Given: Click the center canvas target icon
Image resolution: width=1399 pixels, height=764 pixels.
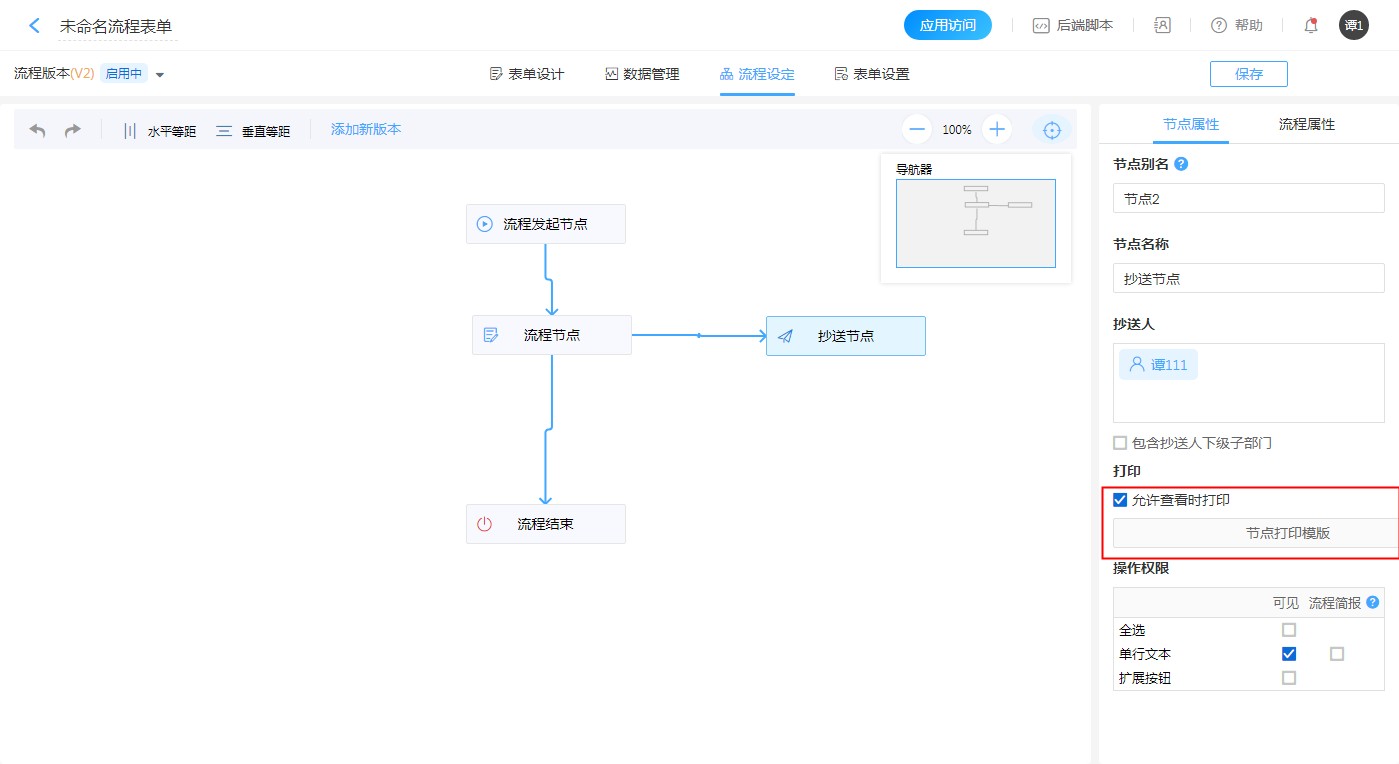Looking at the screenshot, I should pyautogui.click(x=1052, y=130).
